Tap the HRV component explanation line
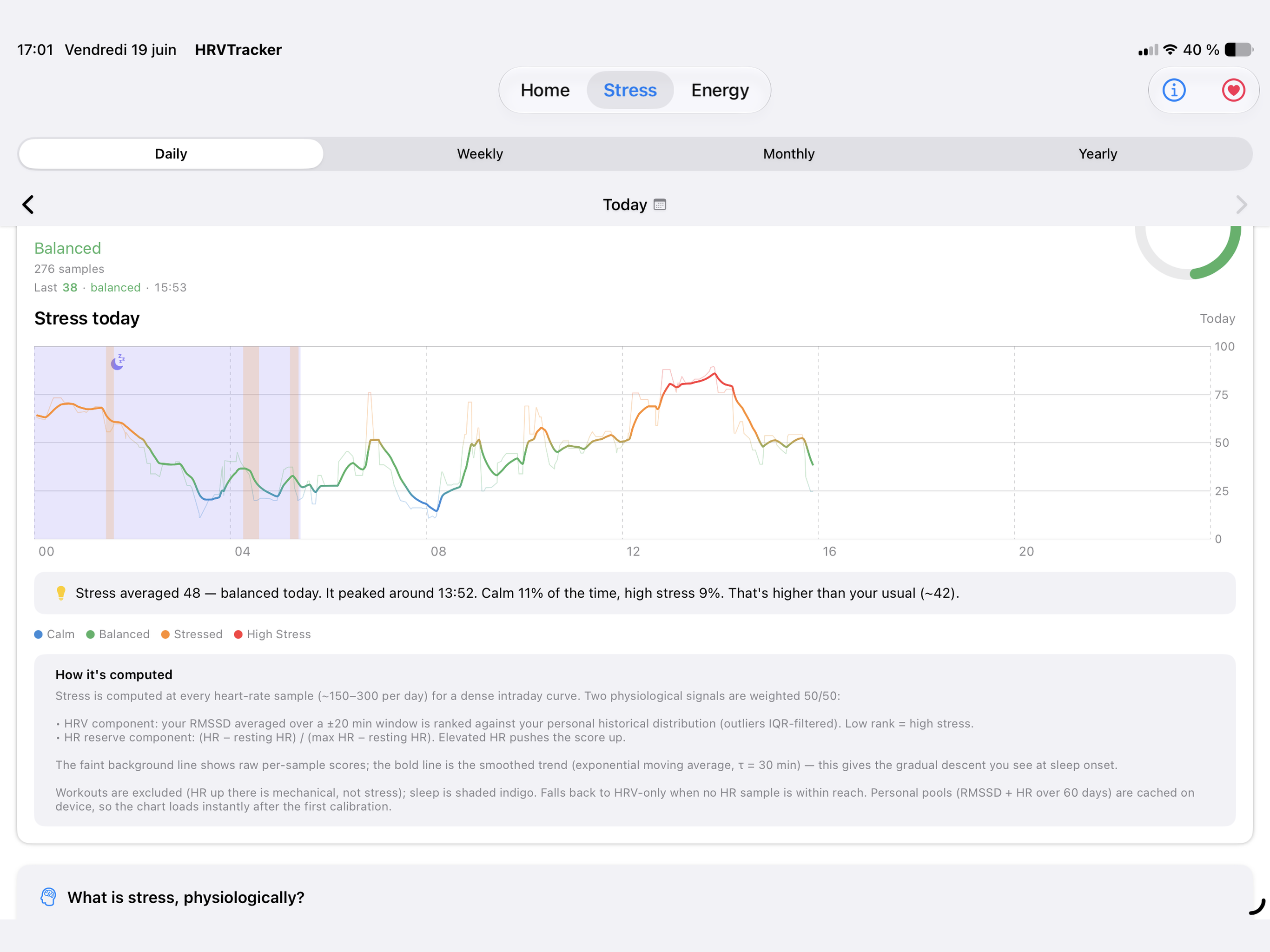 tap(515, 723)
